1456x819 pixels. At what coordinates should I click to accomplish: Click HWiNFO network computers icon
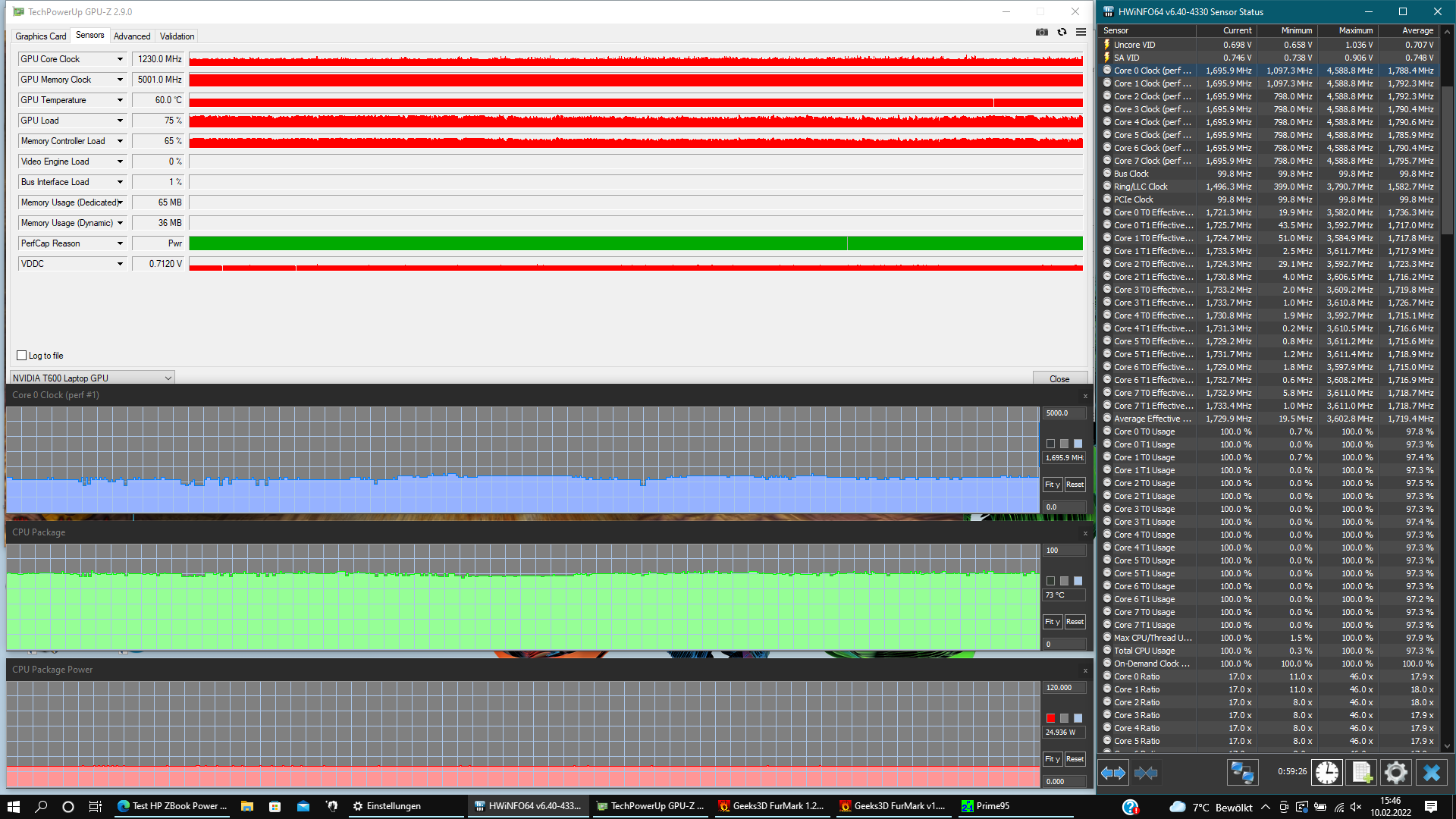click(x=1242, y=773)
